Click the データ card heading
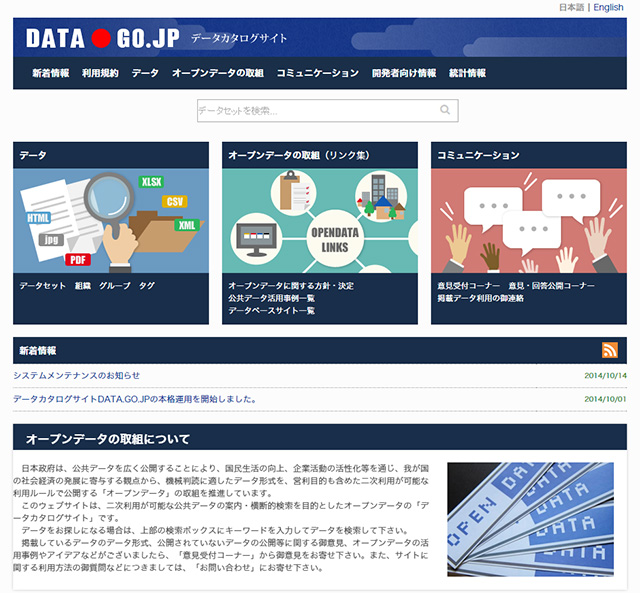640x593 pixels. click(33, 155)
